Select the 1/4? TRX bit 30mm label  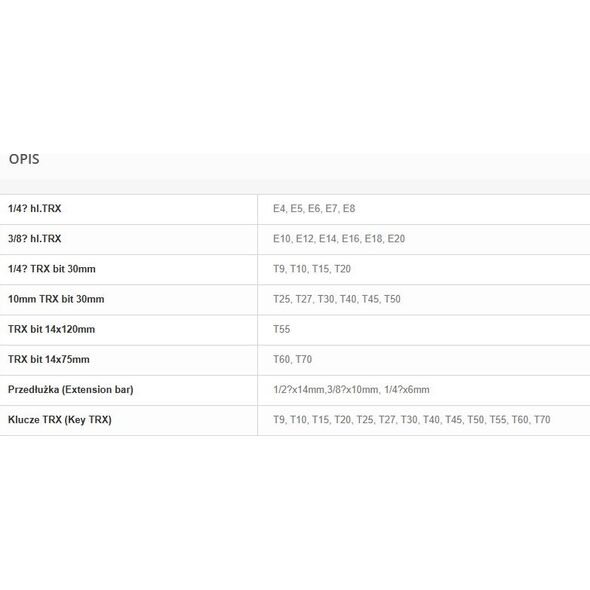[52, 269]
